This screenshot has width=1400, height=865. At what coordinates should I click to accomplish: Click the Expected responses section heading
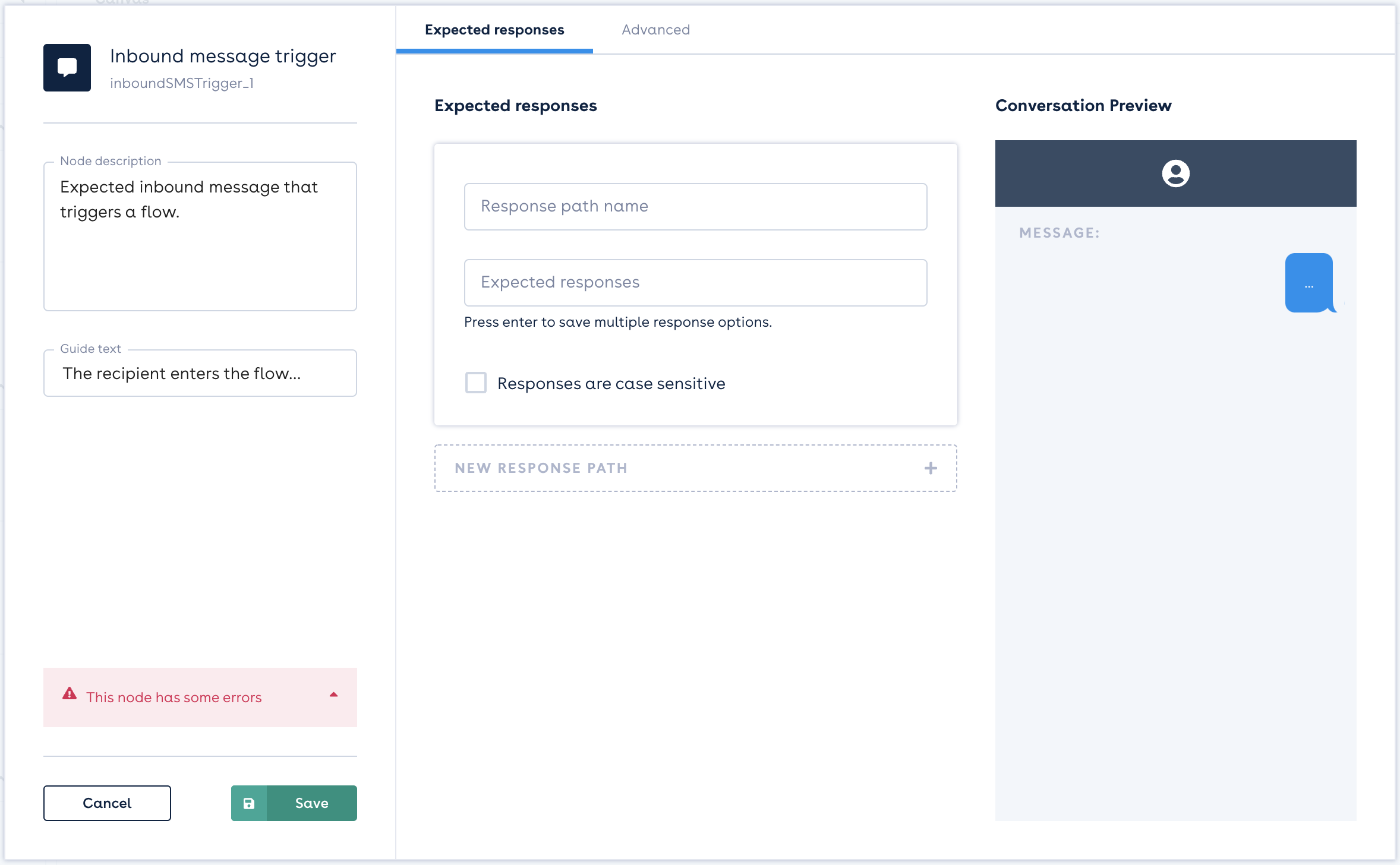515,106
